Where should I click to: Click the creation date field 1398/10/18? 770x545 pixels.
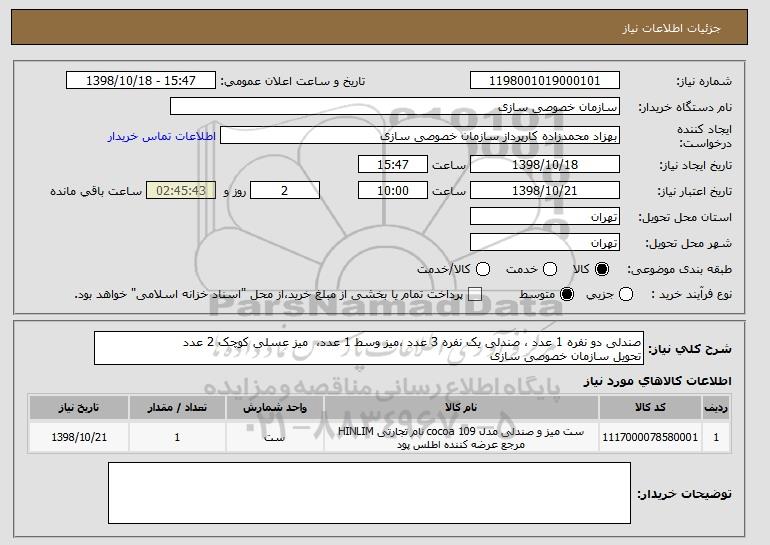545,164
